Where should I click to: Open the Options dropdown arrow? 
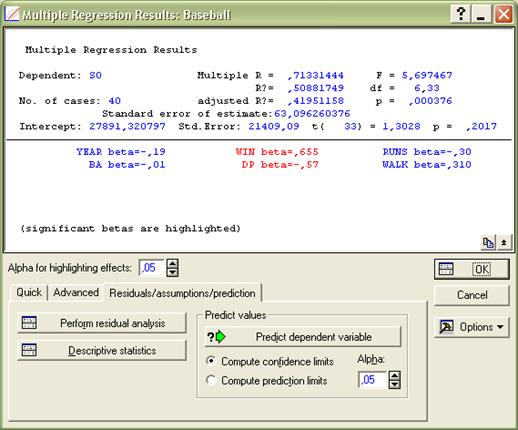pos(500,327)
